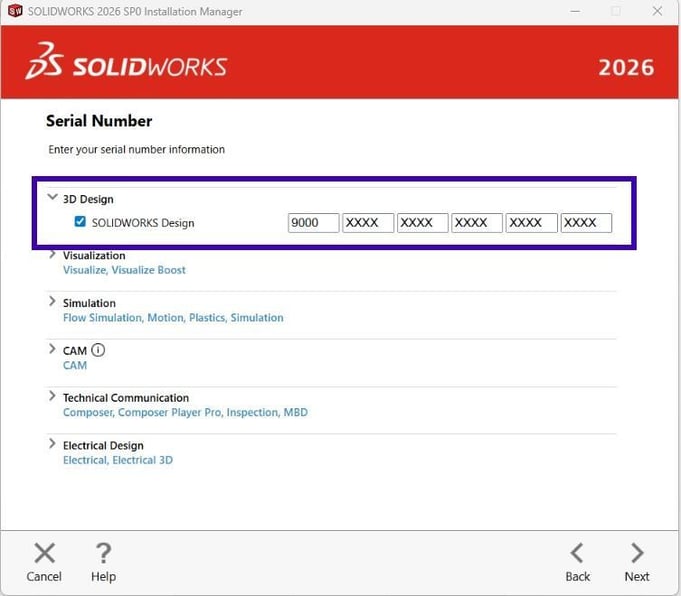
Task: Click the fifth serial number field
Action: click(532, 223)
